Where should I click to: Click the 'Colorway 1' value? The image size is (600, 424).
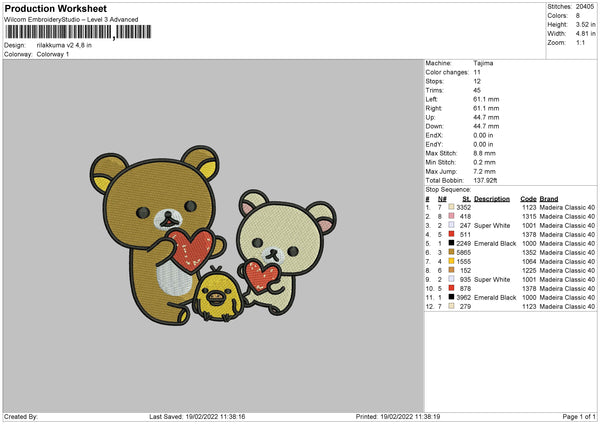(x=53, y=54)
